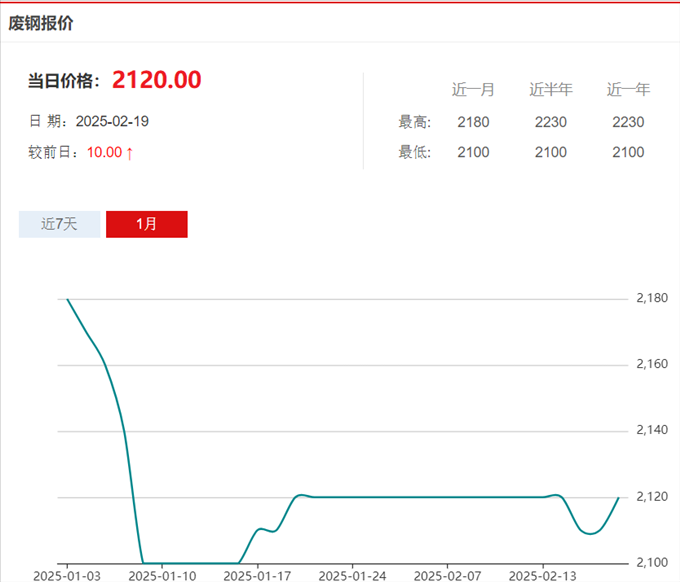Click the 近一月 column header
The height and width of the screenshot is (582, 680).
point(473,89)
